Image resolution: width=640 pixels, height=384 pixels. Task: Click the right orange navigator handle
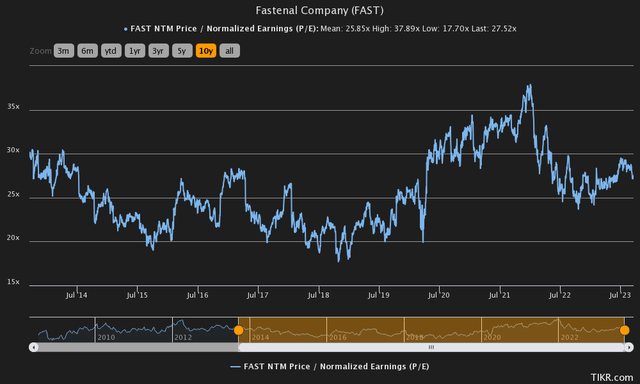pyautogui.click(x=624, y=330)
